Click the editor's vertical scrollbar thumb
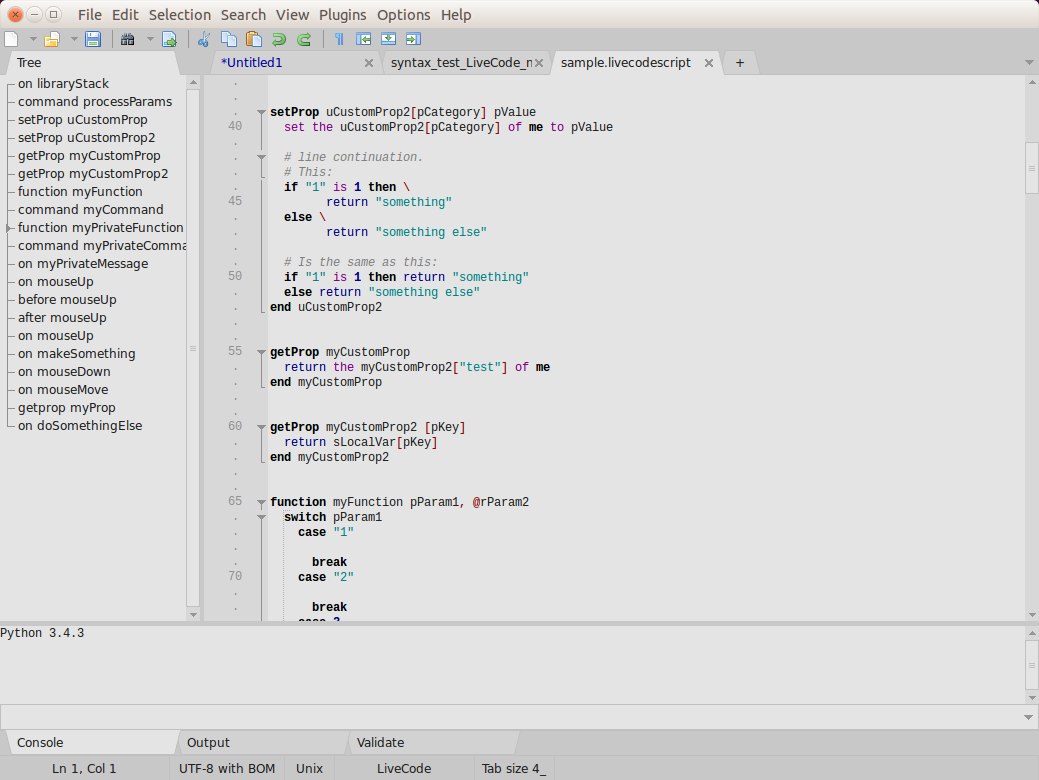The width and height of the screenshot is (1039, 780). point(1031,167)
